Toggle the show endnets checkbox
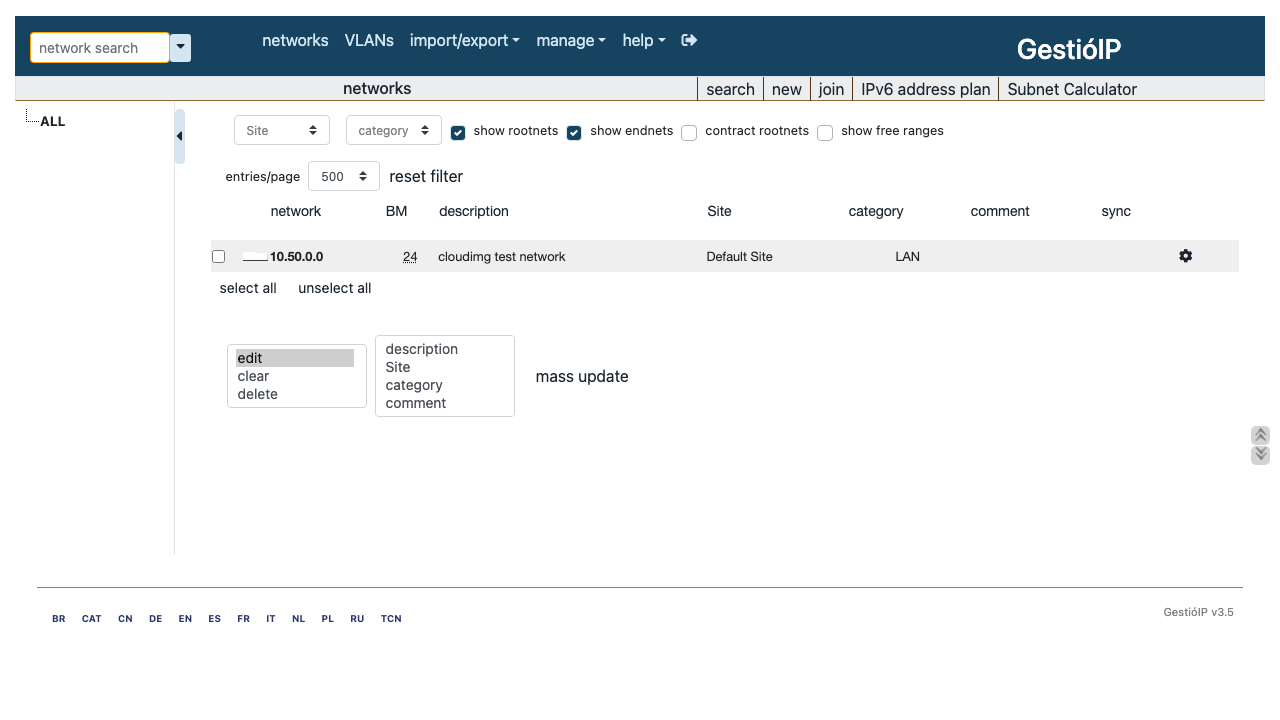 574,133
